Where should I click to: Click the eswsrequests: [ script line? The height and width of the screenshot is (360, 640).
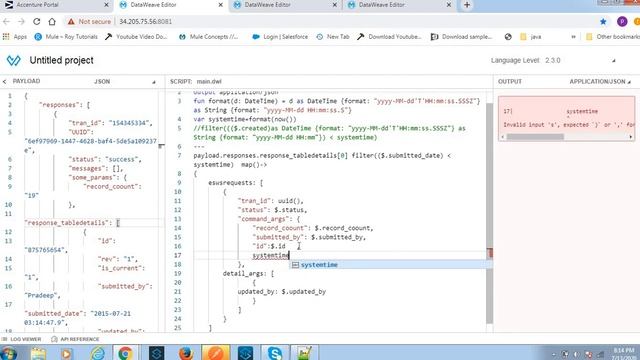point(236,183)
